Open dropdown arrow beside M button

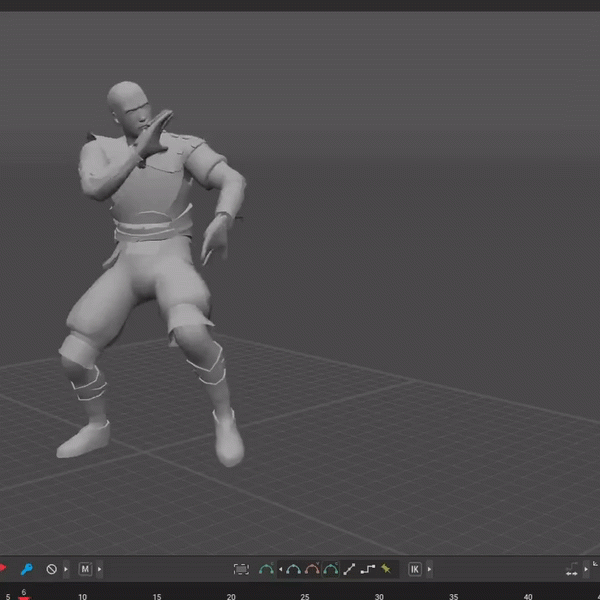pyautogui.click(x=100, y=569)
